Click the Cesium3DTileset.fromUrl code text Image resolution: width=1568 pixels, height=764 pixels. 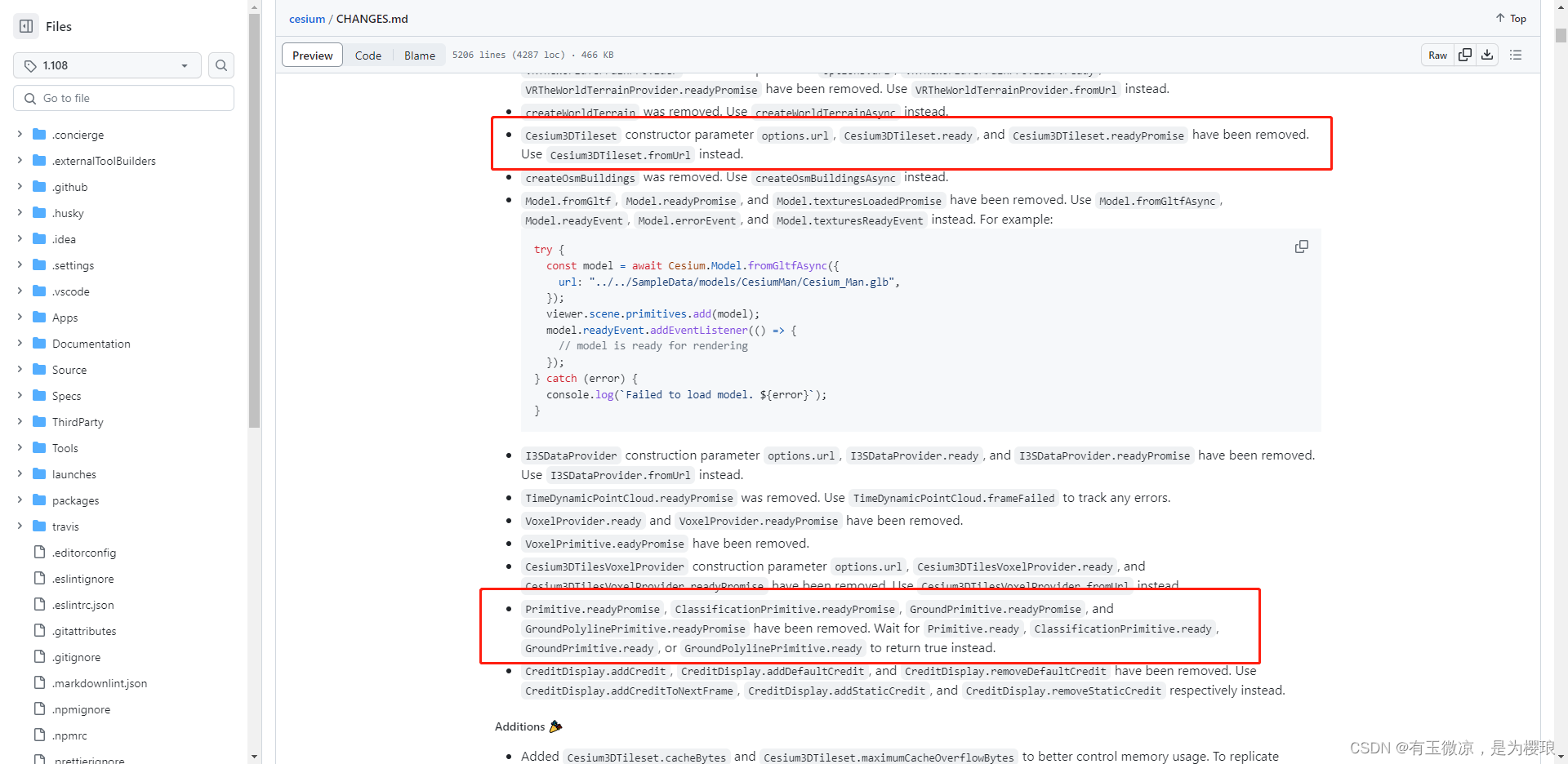pyautogui.click(x=620, y=155)
